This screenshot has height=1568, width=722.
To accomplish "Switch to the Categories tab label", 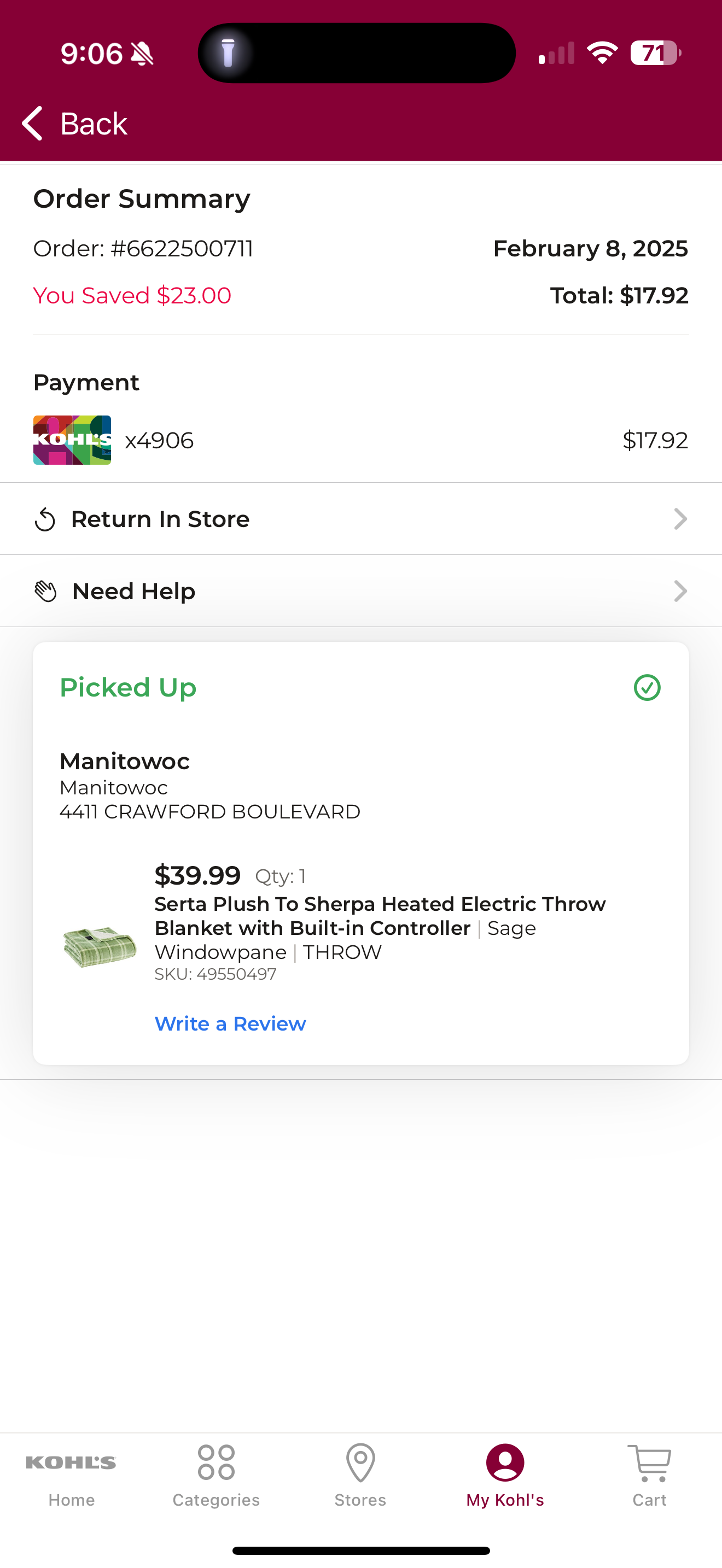I will click(x=216, y=1500).
